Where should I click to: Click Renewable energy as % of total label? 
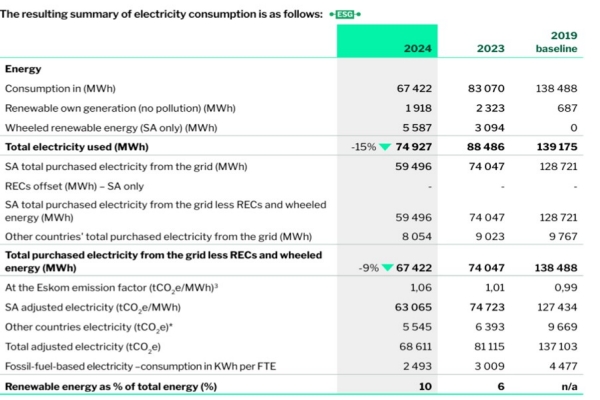(111, 385)
